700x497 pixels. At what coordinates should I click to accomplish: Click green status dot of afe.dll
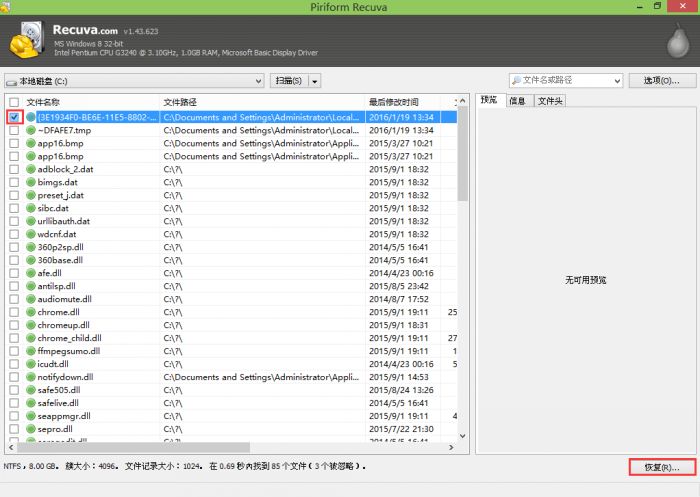point(30,273)
